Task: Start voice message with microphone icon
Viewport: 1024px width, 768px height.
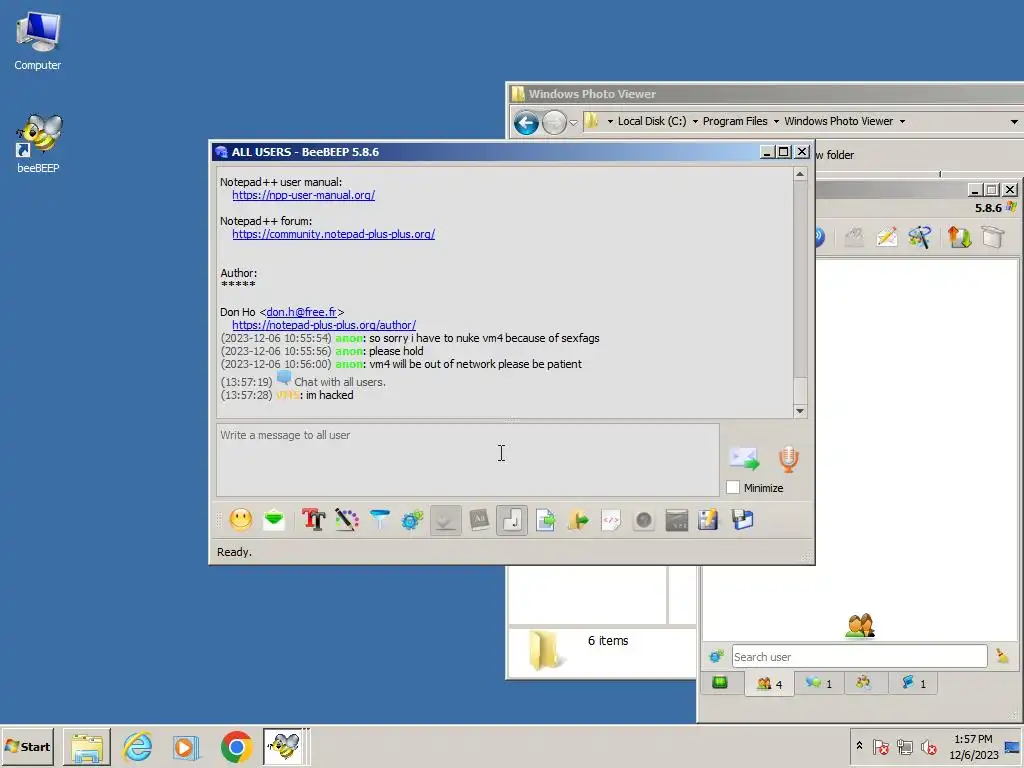Action: pyautogui.click(x=789, y=459)
